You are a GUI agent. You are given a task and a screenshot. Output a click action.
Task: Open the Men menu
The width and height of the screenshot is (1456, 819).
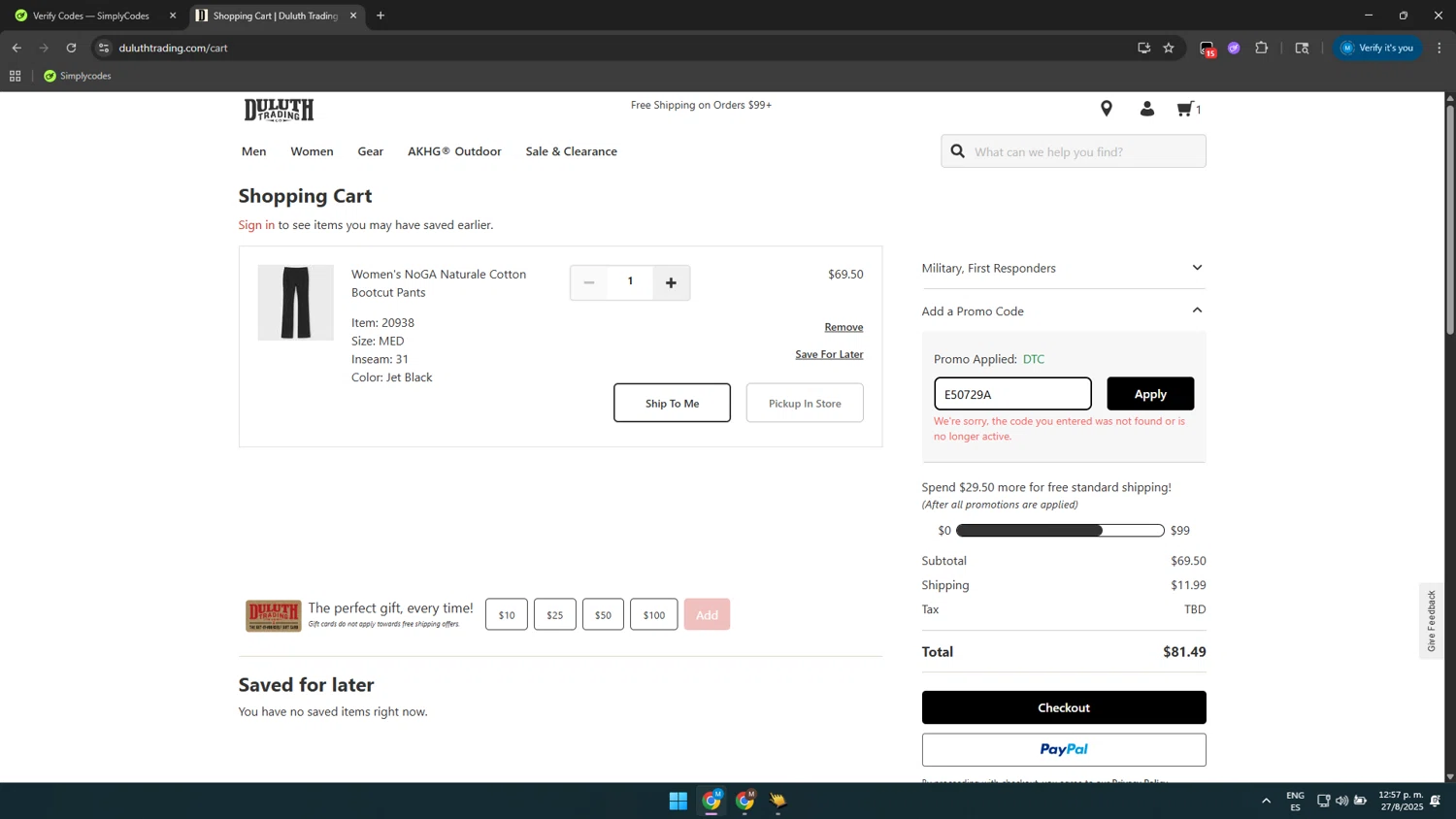254,151
